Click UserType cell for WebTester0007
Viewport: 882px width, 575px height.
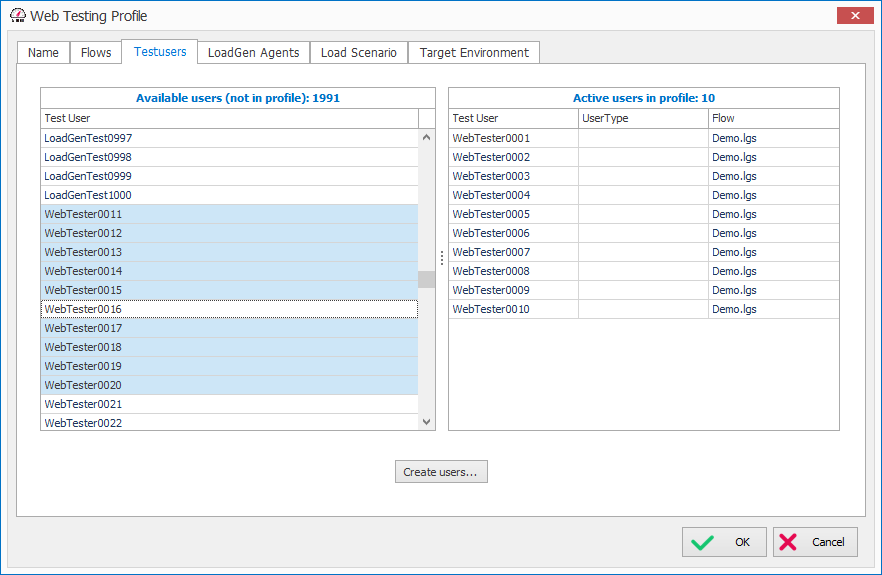click(643, 252)
